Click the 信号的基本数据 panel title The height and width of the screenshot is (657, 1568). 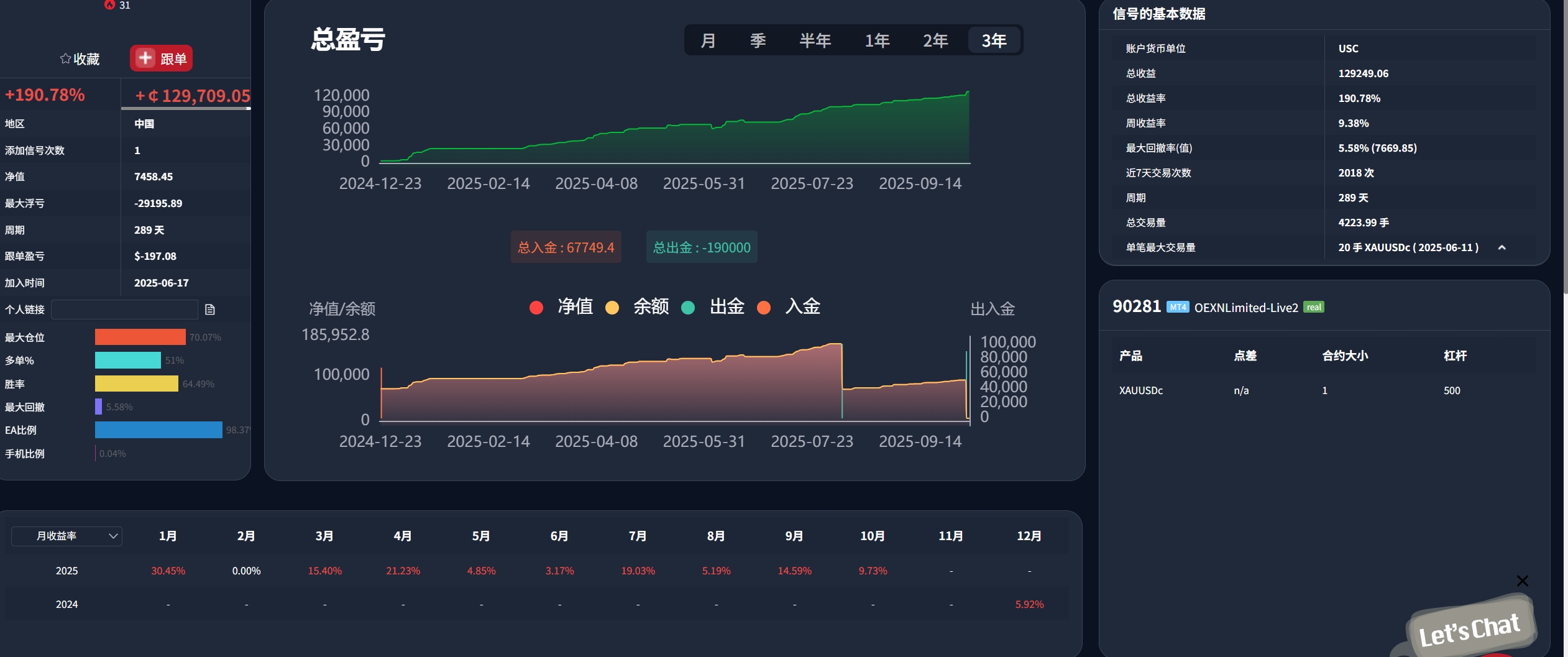(x=1159, y=14)
